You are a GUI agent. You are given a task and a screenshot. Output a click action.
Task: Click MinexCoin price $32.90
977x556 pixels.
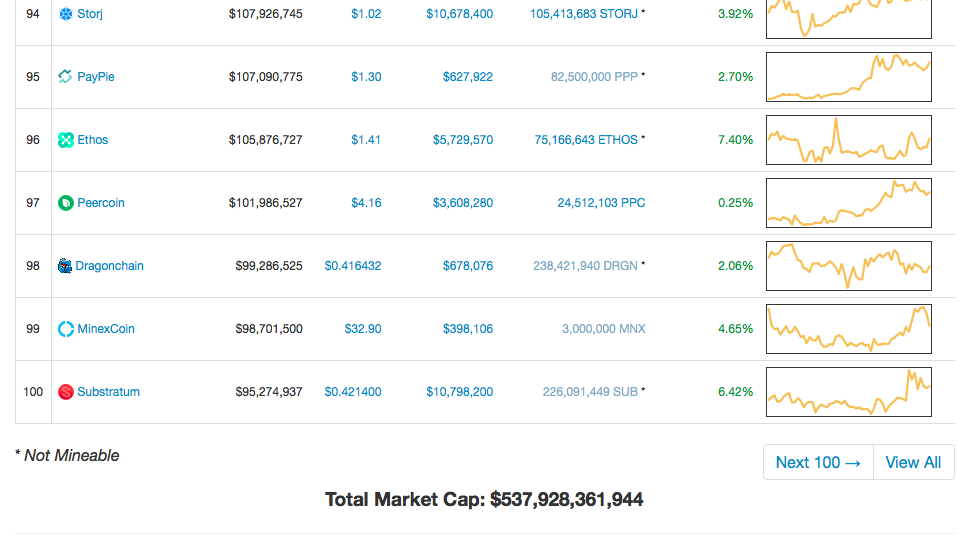363,328
